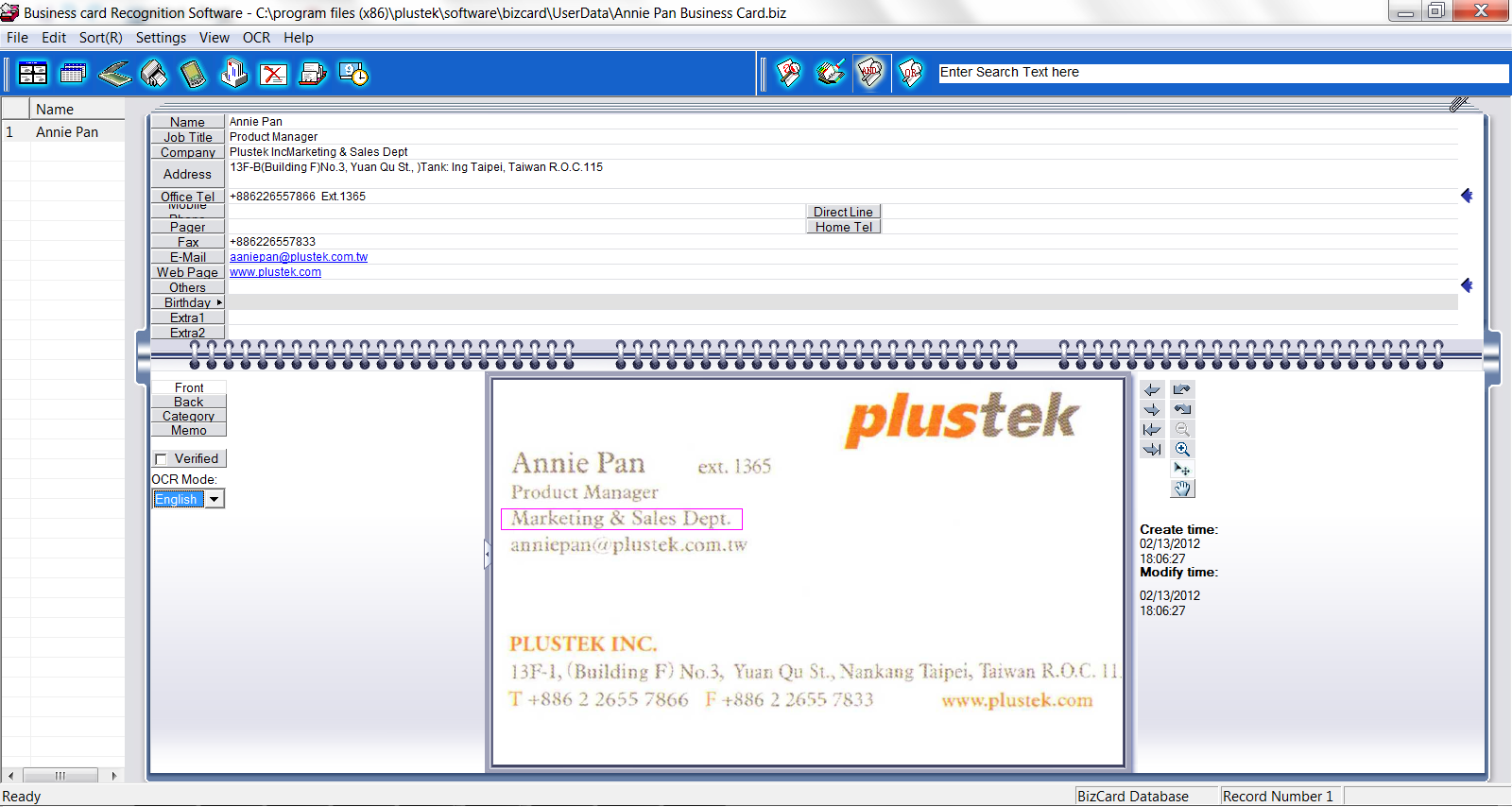
Task: Select Annie Pan row in list
Action: (x=62, y=132)
